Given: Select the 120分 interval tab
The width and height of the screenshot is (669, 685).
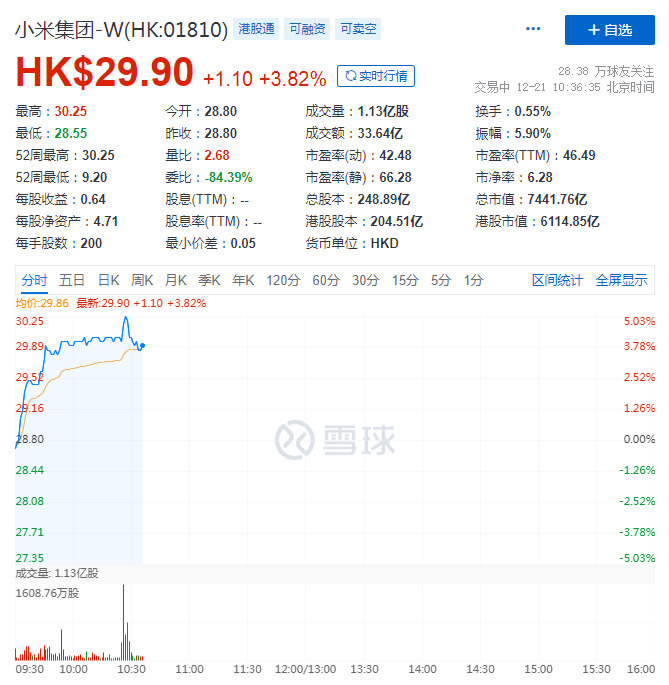Looking at the screenshot, I should (283, 280).
